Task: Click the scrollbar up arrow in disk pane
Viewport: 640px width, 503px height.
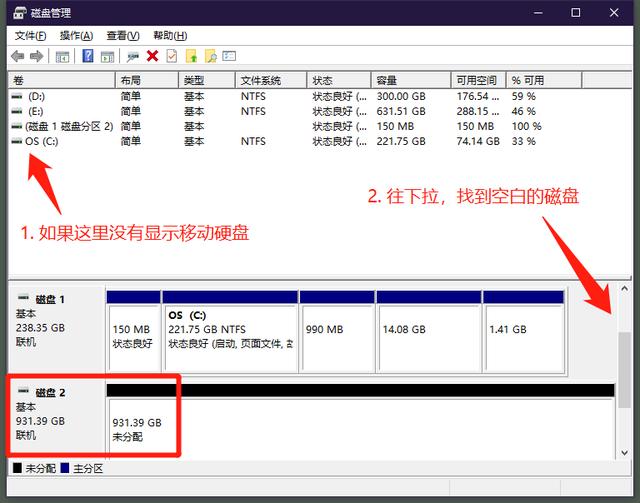Action: click(624, 288)
